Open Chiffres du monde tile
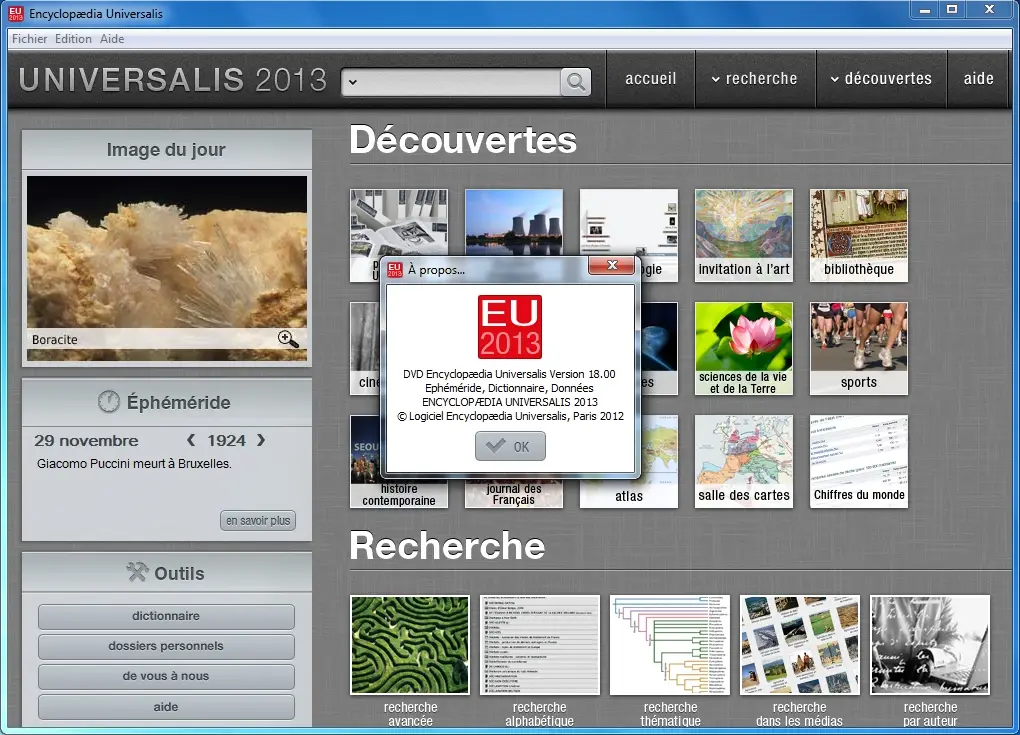Screen dimensions: 1020x735 coord(859,461)
